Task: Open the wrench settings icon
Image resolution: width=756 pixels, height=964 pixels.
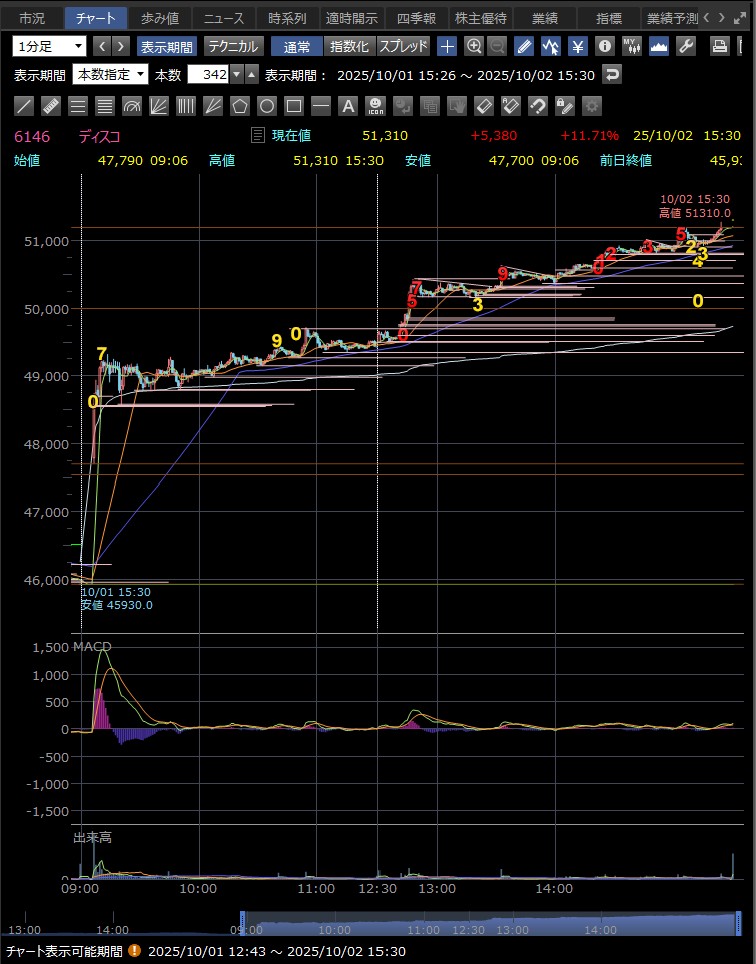Action: pyautogui.click(x=686, y=46)
